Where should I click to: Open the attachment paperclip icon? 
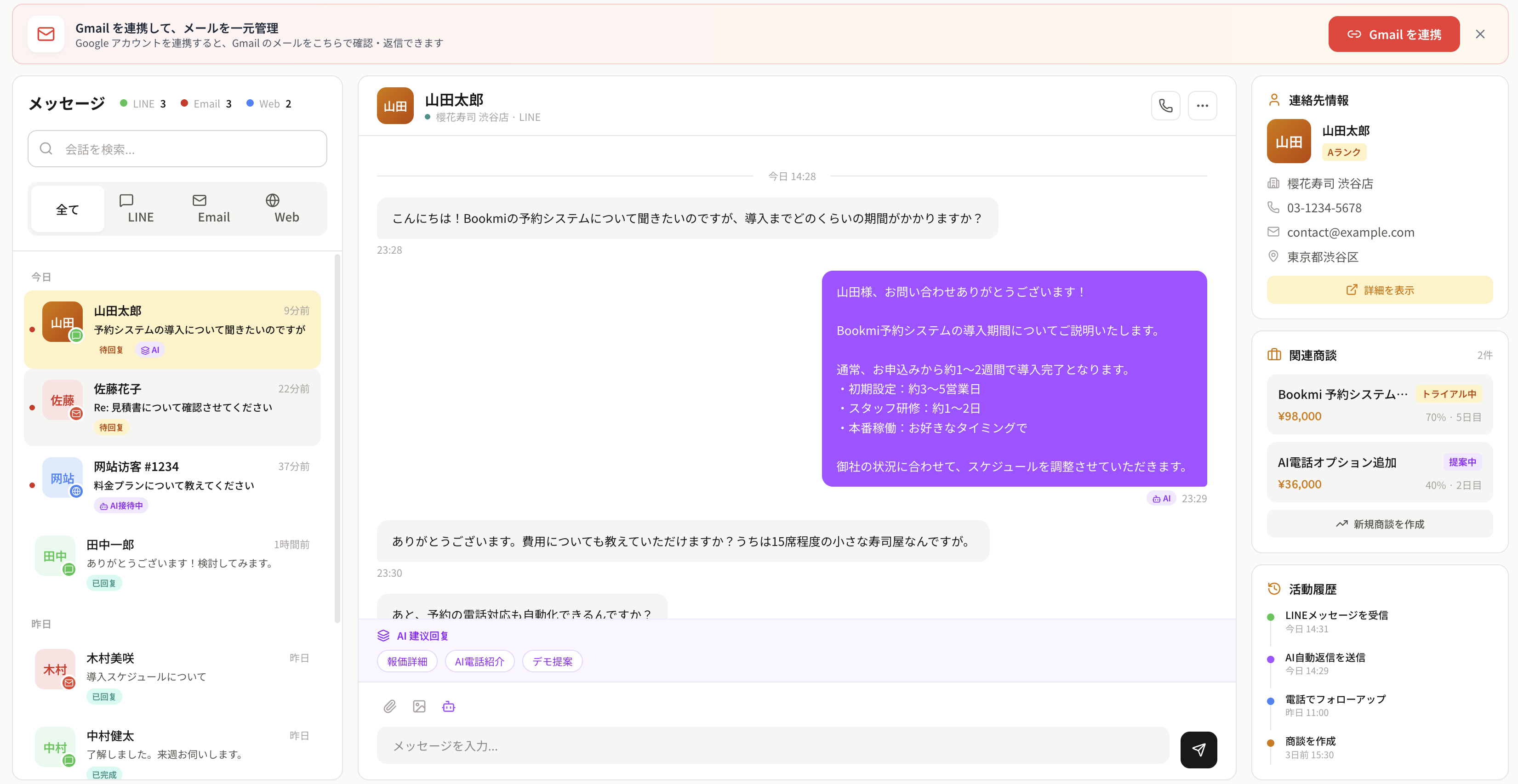pos(389,706)
